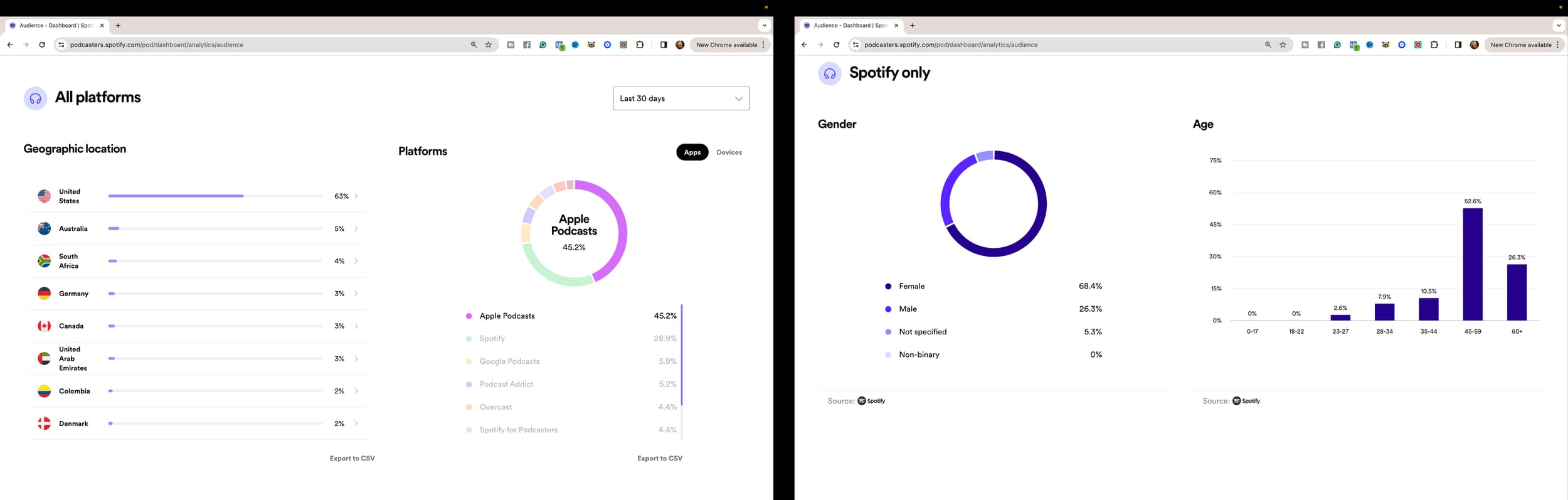
Task: Expand the Denmark row chevron
Action: [356, 424]
